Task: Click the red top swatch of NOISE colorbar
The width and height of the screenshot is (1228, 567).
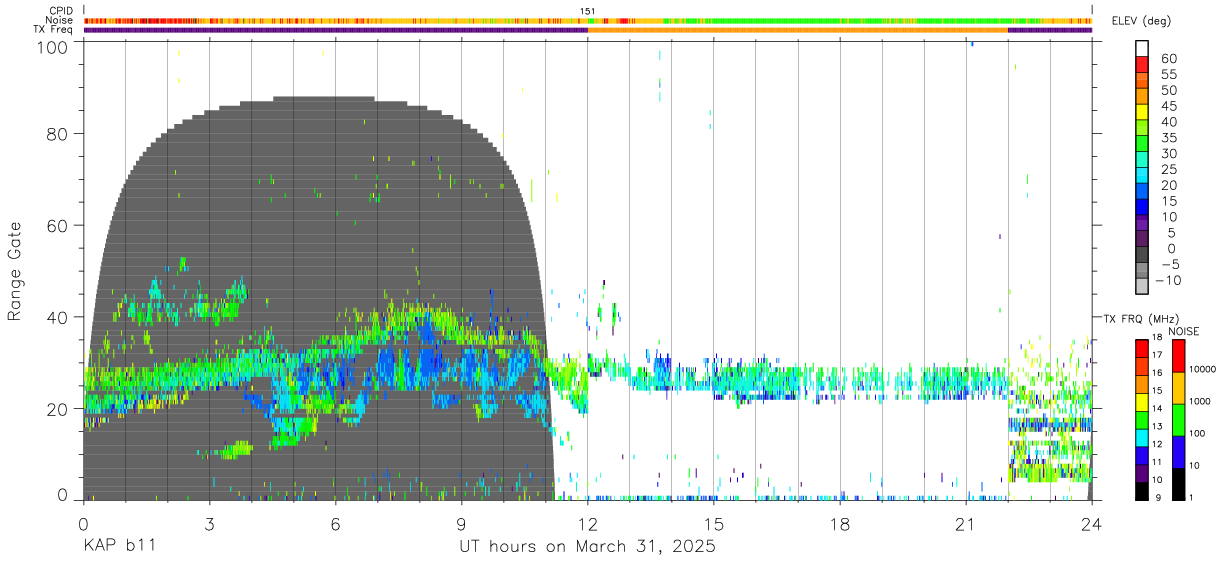Action: click(1177, 355)
